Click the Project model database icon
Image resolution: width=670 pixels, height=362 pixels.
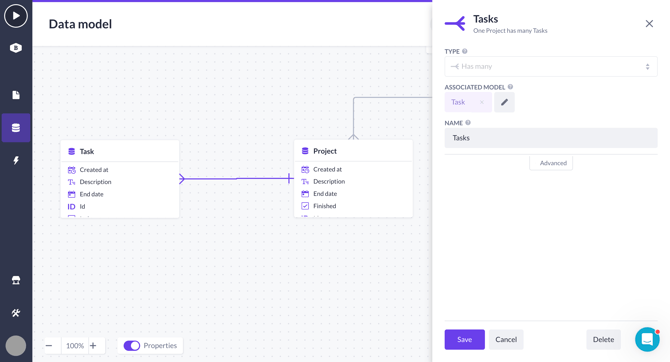pyautogui.click(x=305, y=151)
